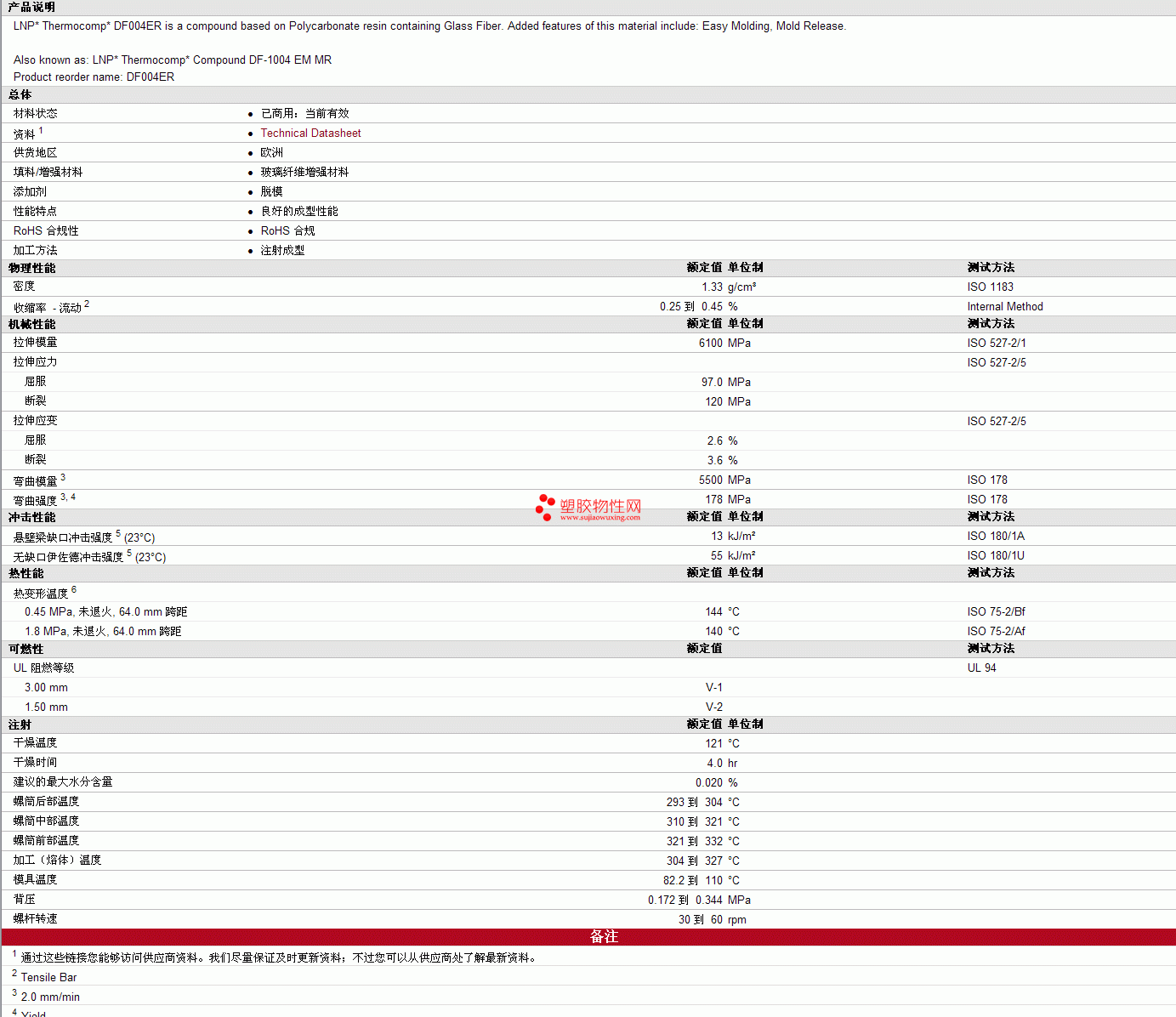1176x1017 pixels.
Task: Select tensile modulus value 6100
Action: pos(711,344)
